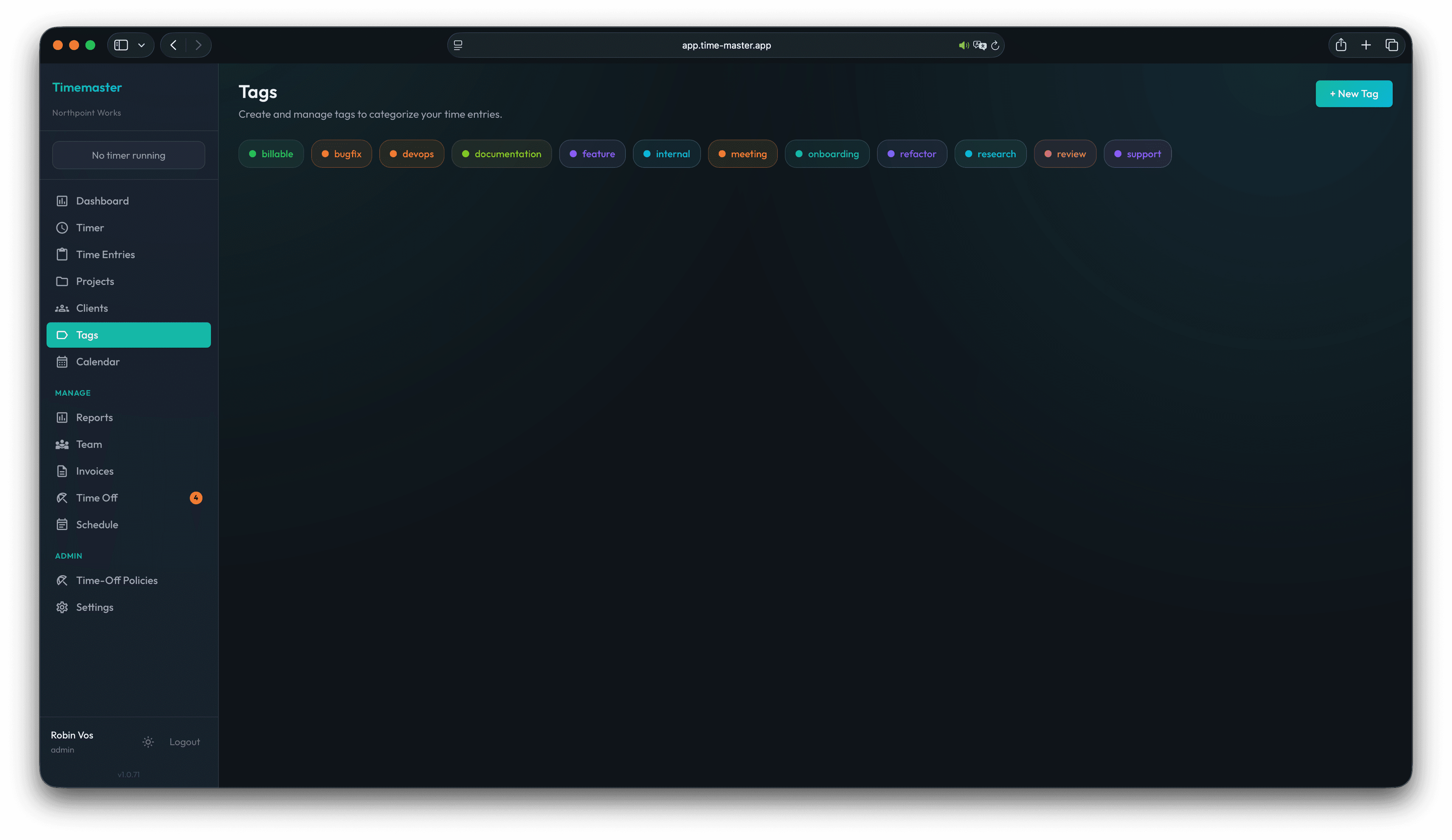Viewport: 1452px width, 840px height.
Task: Click the Invoices document icon
Action: click(62, 471)
